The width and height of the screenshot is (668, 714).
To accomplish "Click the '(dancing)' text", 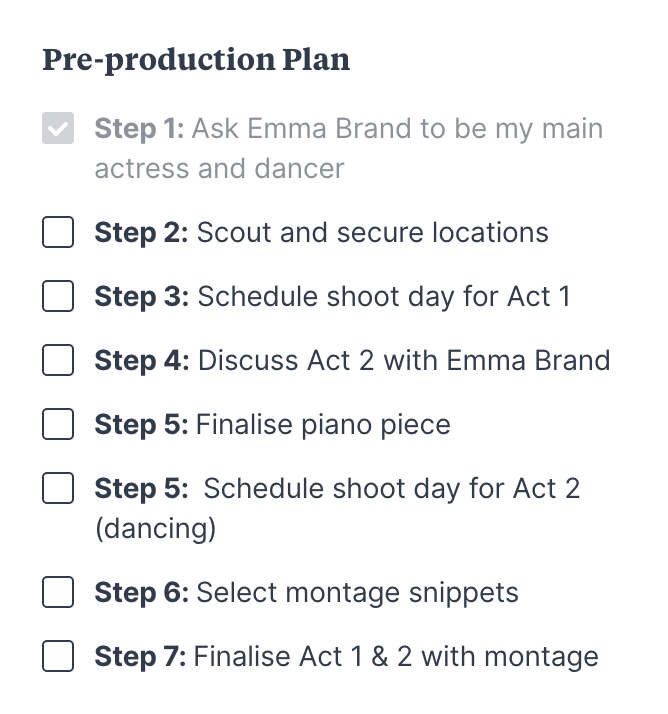I will pos(155,528).
